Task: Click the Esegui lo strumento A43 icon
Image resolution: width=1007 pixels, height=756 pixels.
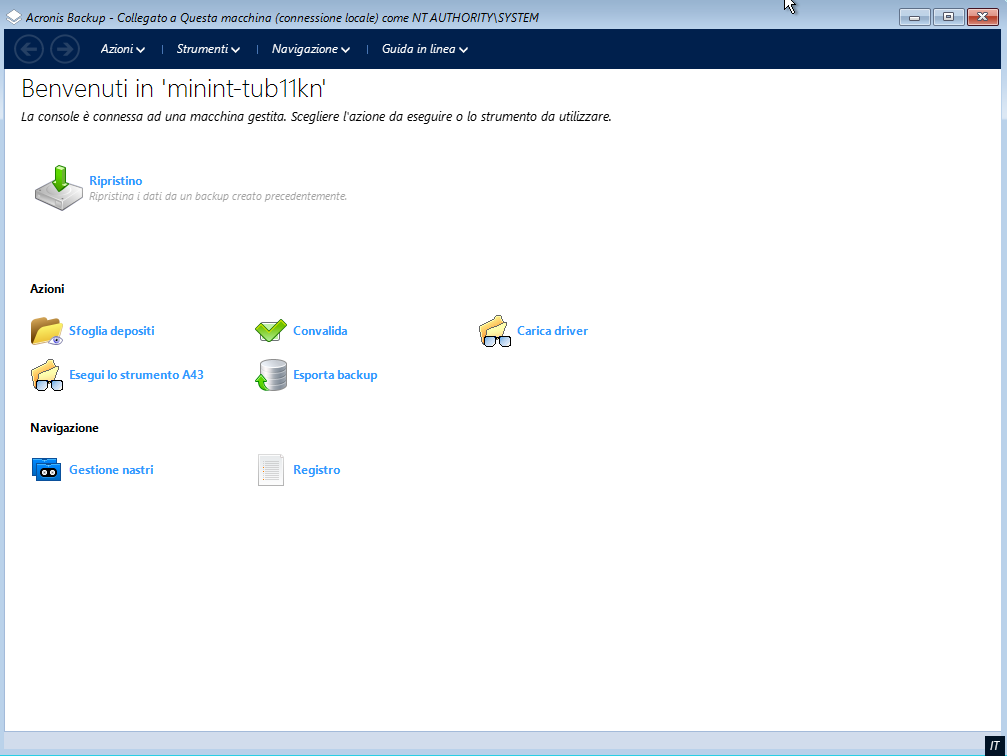Action: (46, 375)
